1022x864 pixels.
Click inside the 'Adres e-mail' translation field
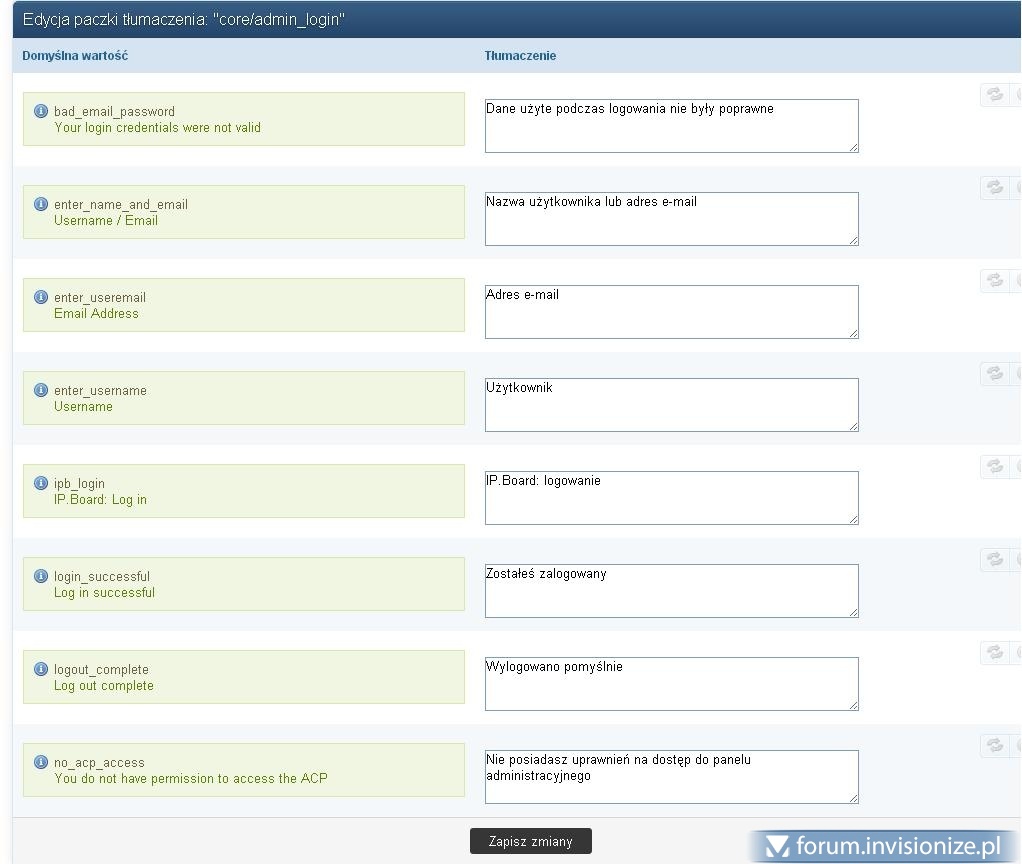click(671, 312)
